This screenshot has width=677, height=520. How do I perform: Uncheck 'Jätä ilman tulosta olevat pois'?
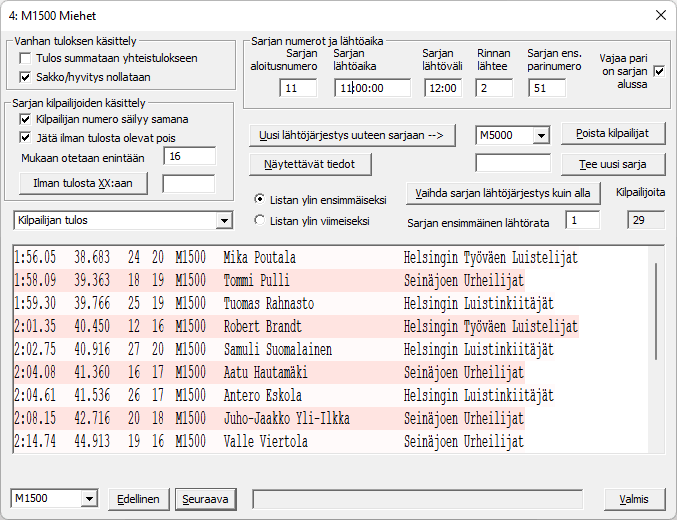click(x=26, y=137)
